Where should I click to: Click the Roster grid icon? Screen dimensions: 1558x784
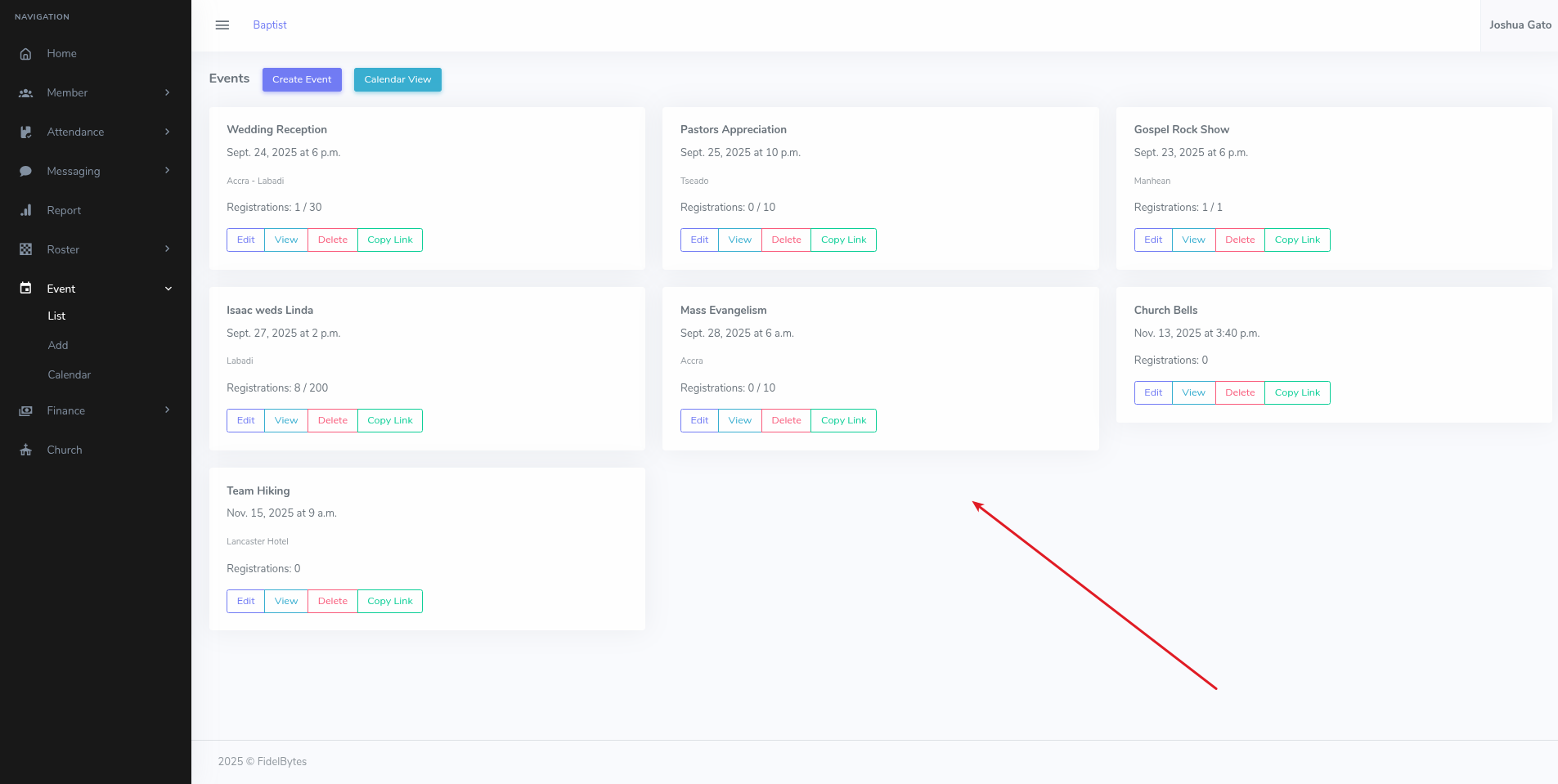26,250
